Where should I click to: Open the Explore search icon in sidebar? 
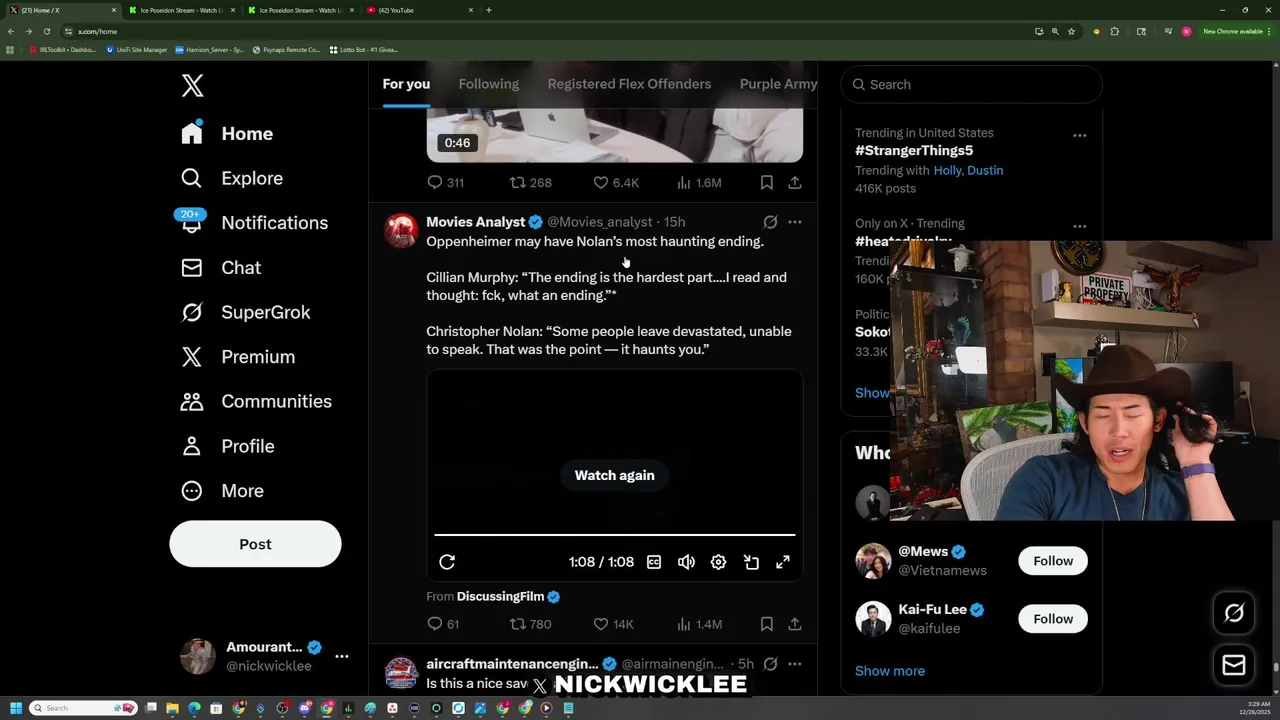(x=191, y=178)
